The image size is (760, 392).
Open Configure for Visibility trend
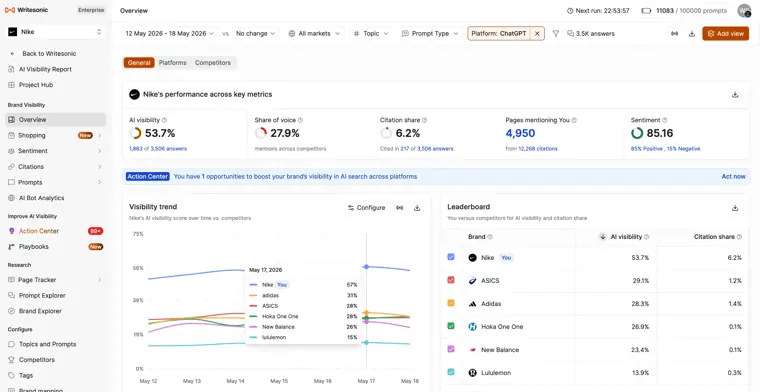tap(366, 208)
